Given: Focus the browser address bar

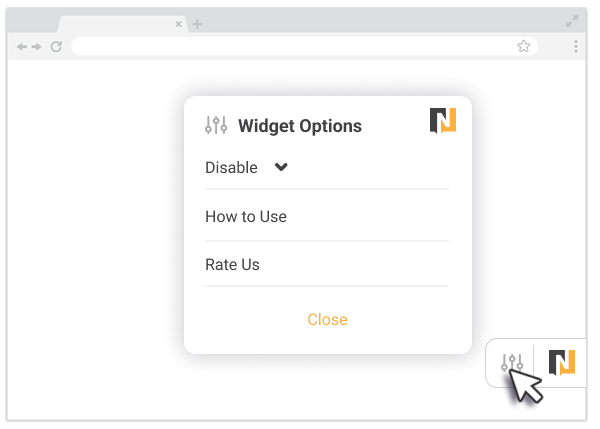Looking at the screenshot, I should pos(290,46).
